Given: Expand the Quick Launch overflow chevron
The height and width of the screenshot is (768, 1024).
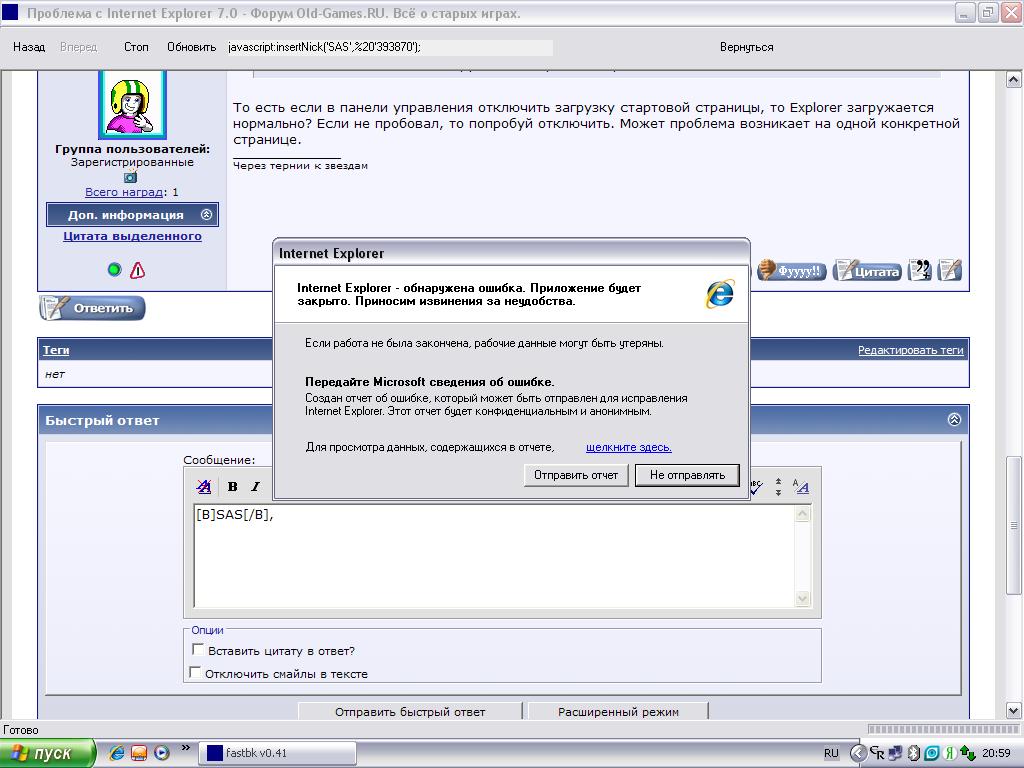Looking at the screenshot, I should pyautogui.click(x=185, y=748).
